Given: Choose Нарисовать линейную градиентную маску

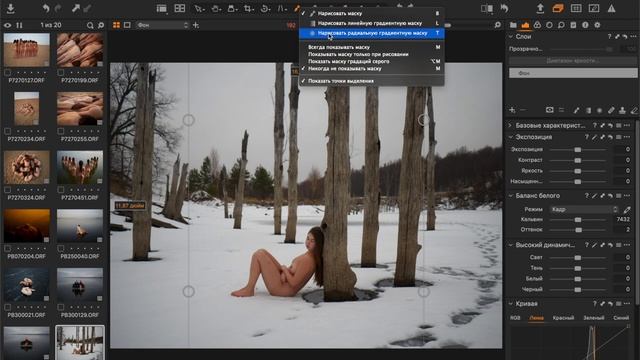Looking at the screenshot, I should click(x=372, y=23).
